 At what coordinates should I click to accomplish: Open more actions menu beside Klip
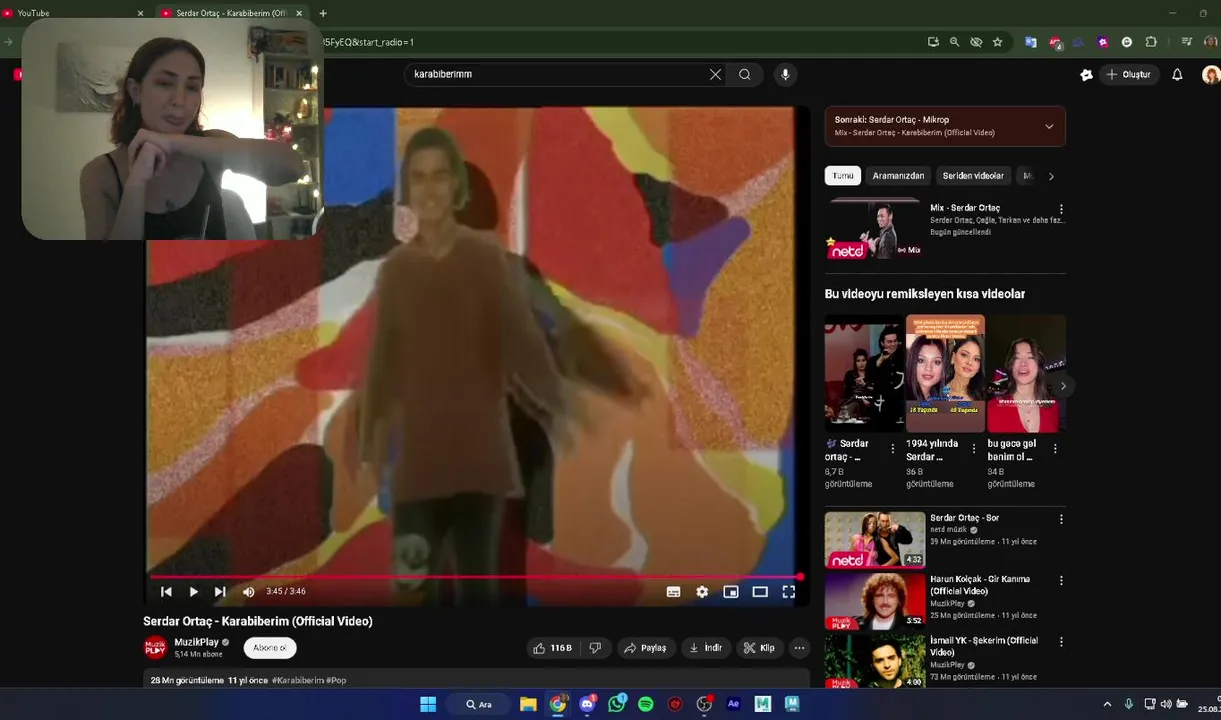click(799, 648)
